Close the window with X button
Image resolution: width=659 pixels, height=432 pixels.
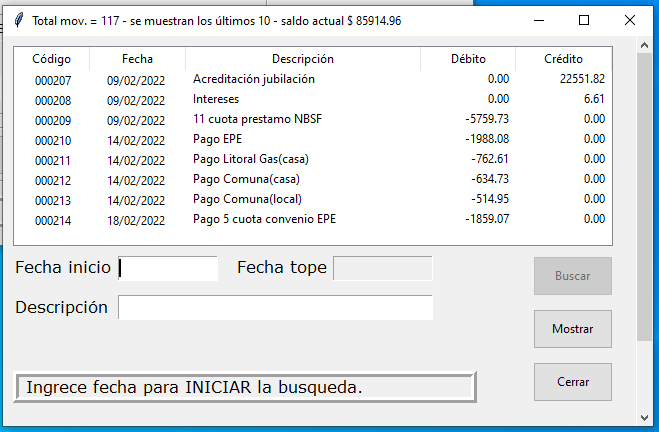(630, 20)
